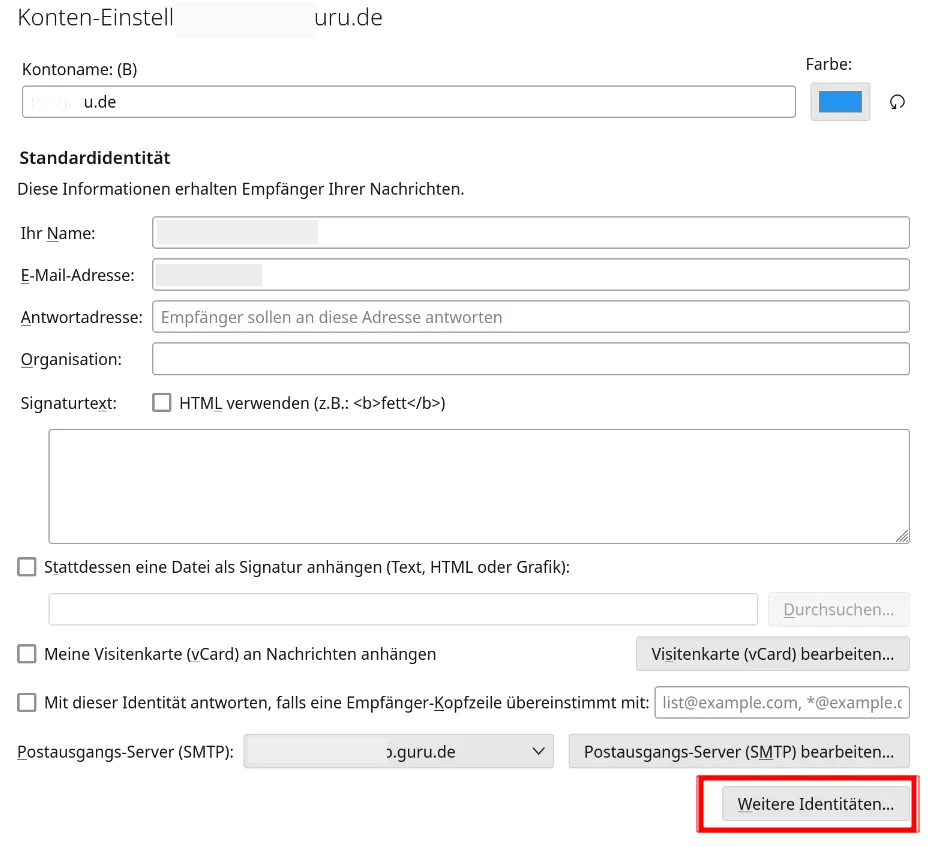Screen dimensions: 928x847
Task: Enable the HTML verwenden checkbox
Action: (162, 402)
